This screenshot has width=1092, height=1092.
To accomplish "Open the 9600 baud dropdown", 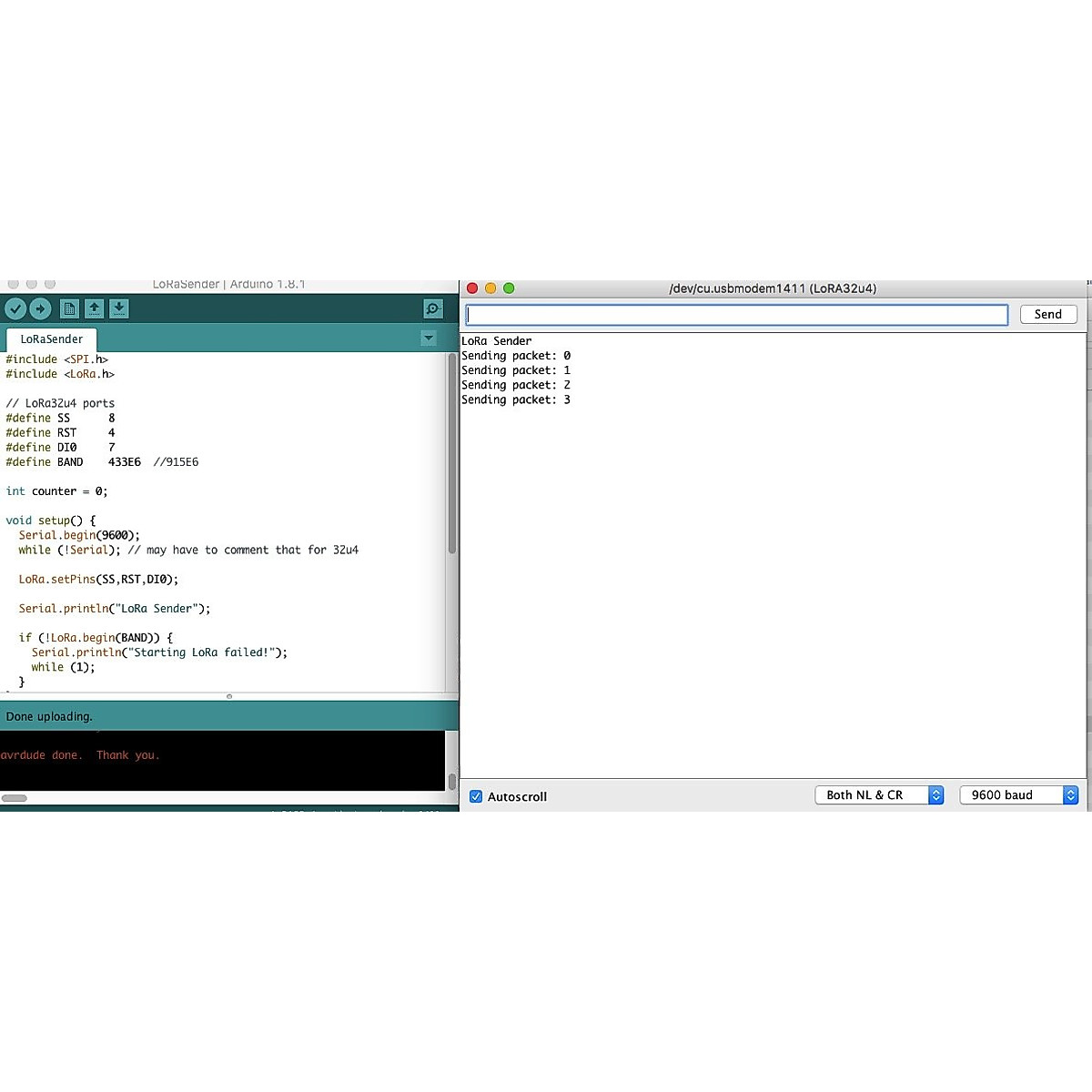I will 1018,795.
